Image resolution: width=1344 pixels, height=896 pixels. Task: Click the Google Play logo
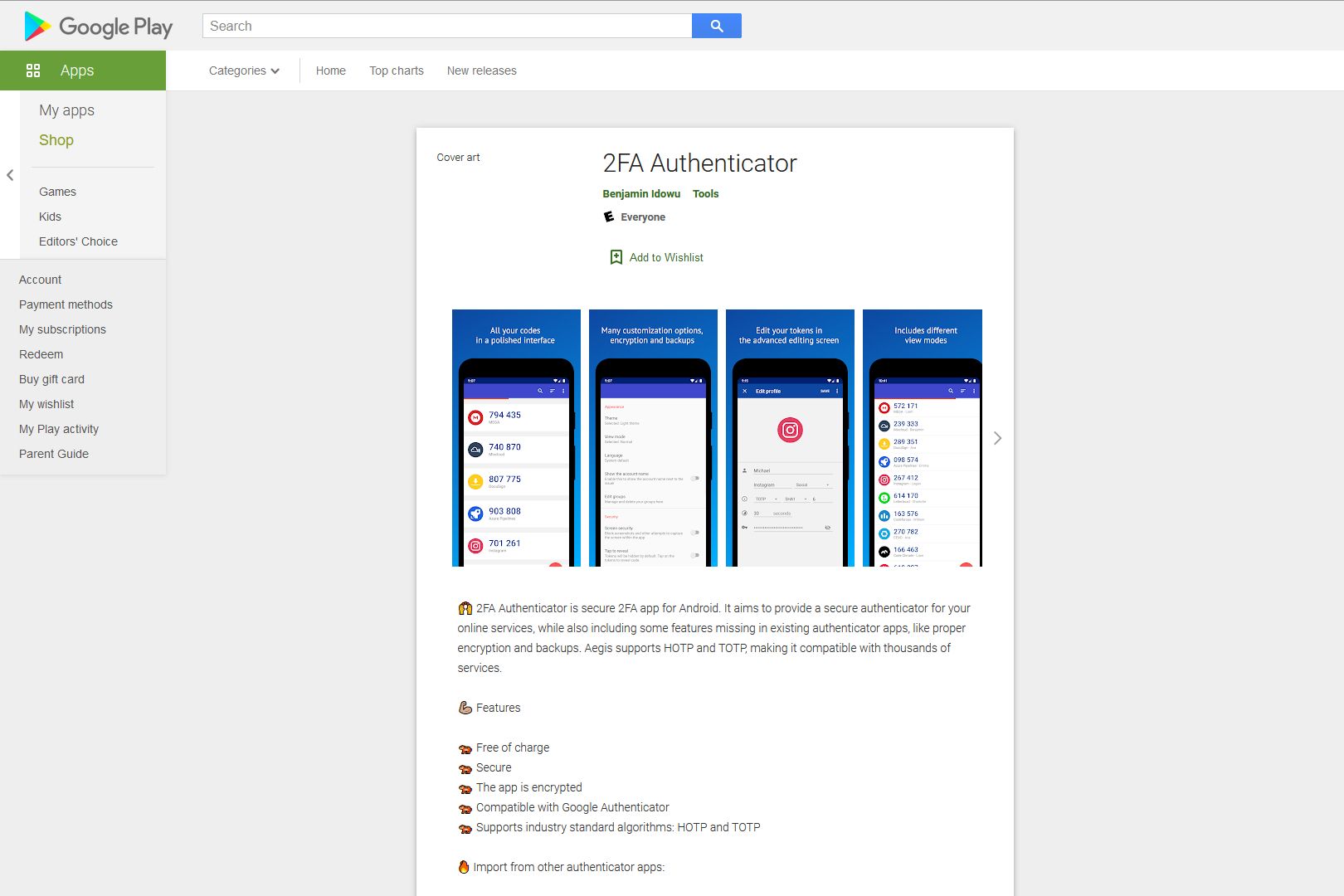tap(99, 27)
